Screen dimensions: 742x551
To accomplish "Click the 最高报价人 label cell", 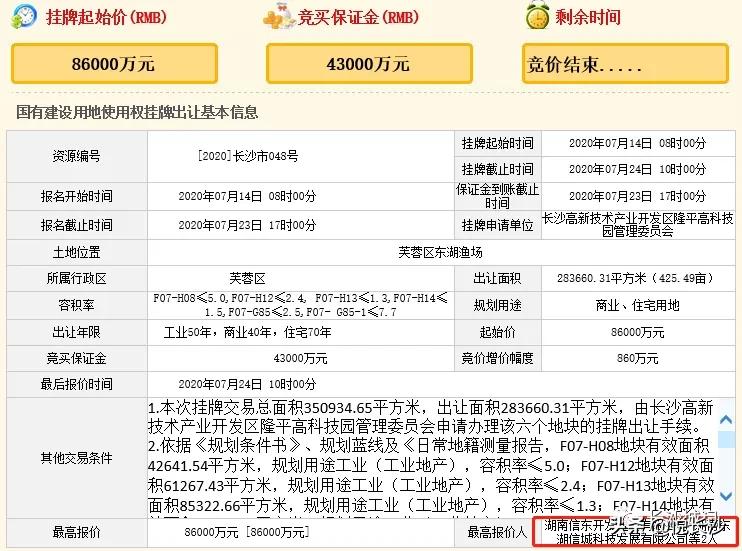I will [497, 532].
